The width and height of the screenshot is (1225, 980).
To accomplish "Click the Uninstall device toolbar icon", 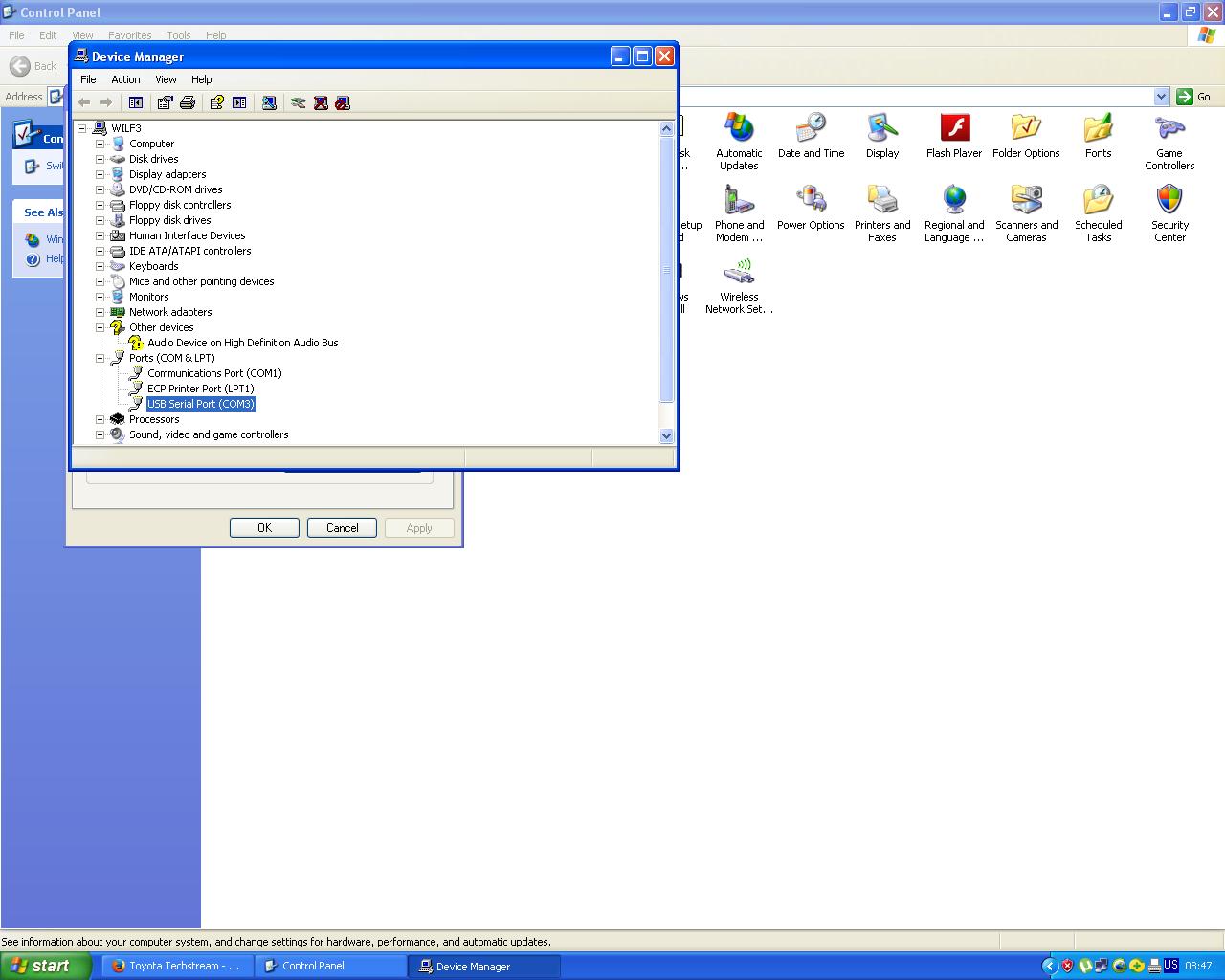I will pyautogui.click(x=319, y=102).
